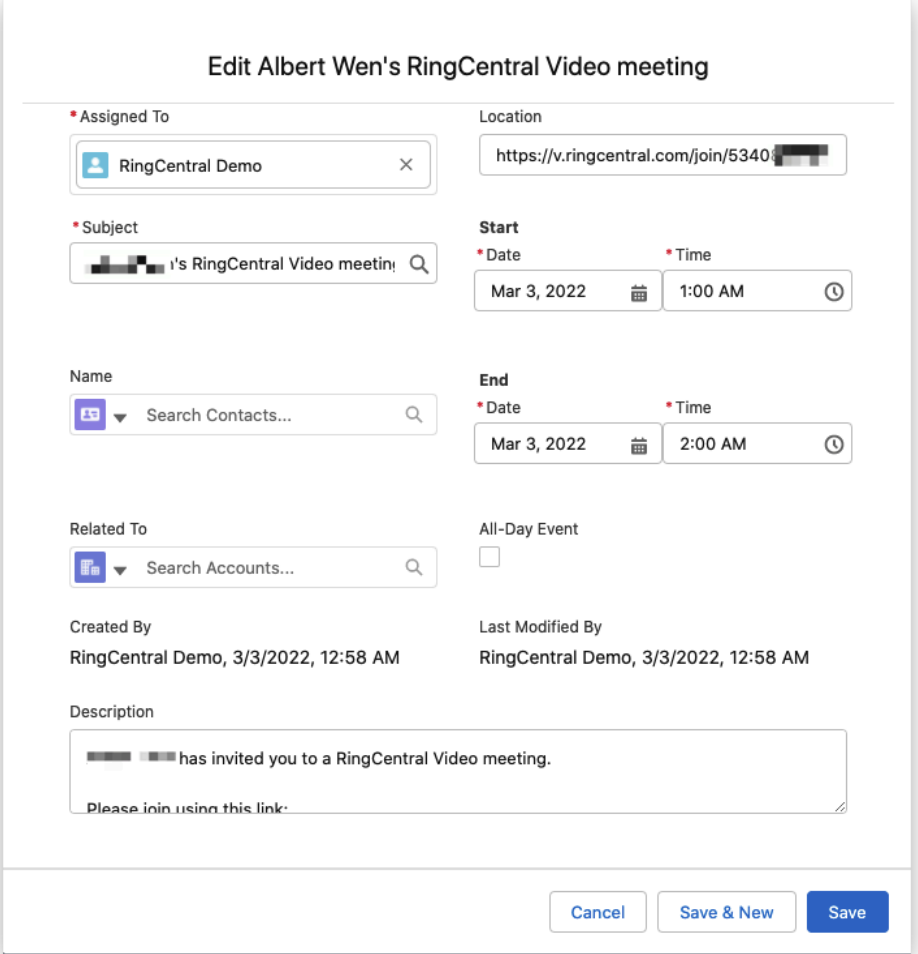Click the Contacts object icon in Name field

tap(90, 414)
